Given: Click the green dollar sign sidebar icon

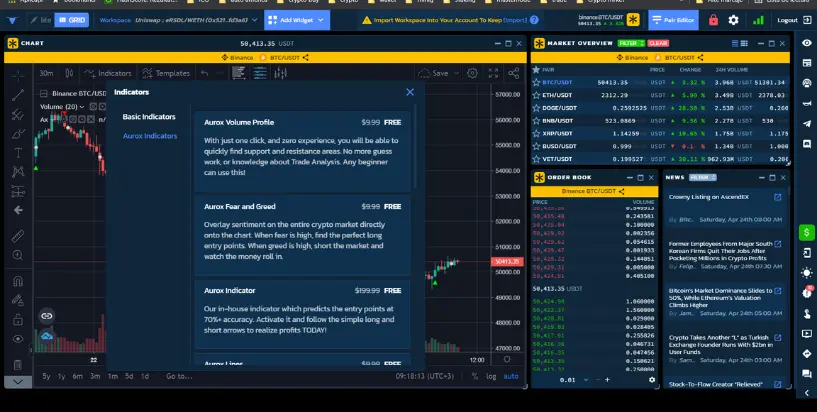Looking at the screenshot, I should coord(807,232).
